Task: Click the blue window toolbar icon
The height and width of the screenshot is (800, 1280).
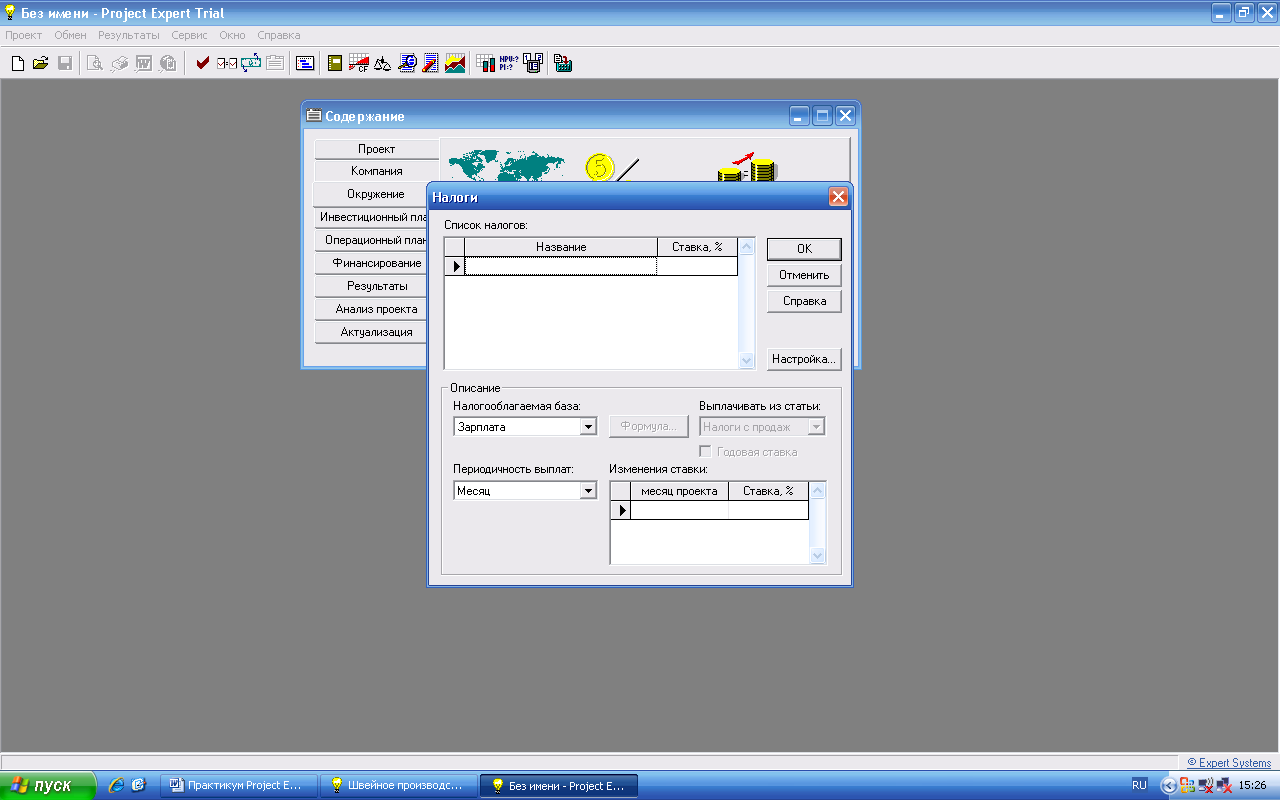Action: 305,63
